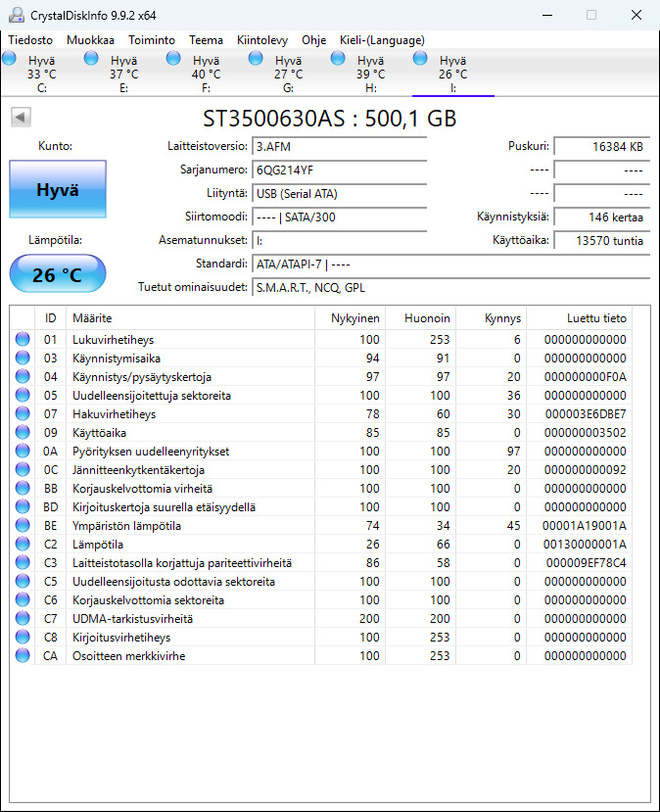Image resolution: width=660 pixels, height=812 pixels.
Task: Open the Kieli-(Language) menu
Action: tap(382, 40)
